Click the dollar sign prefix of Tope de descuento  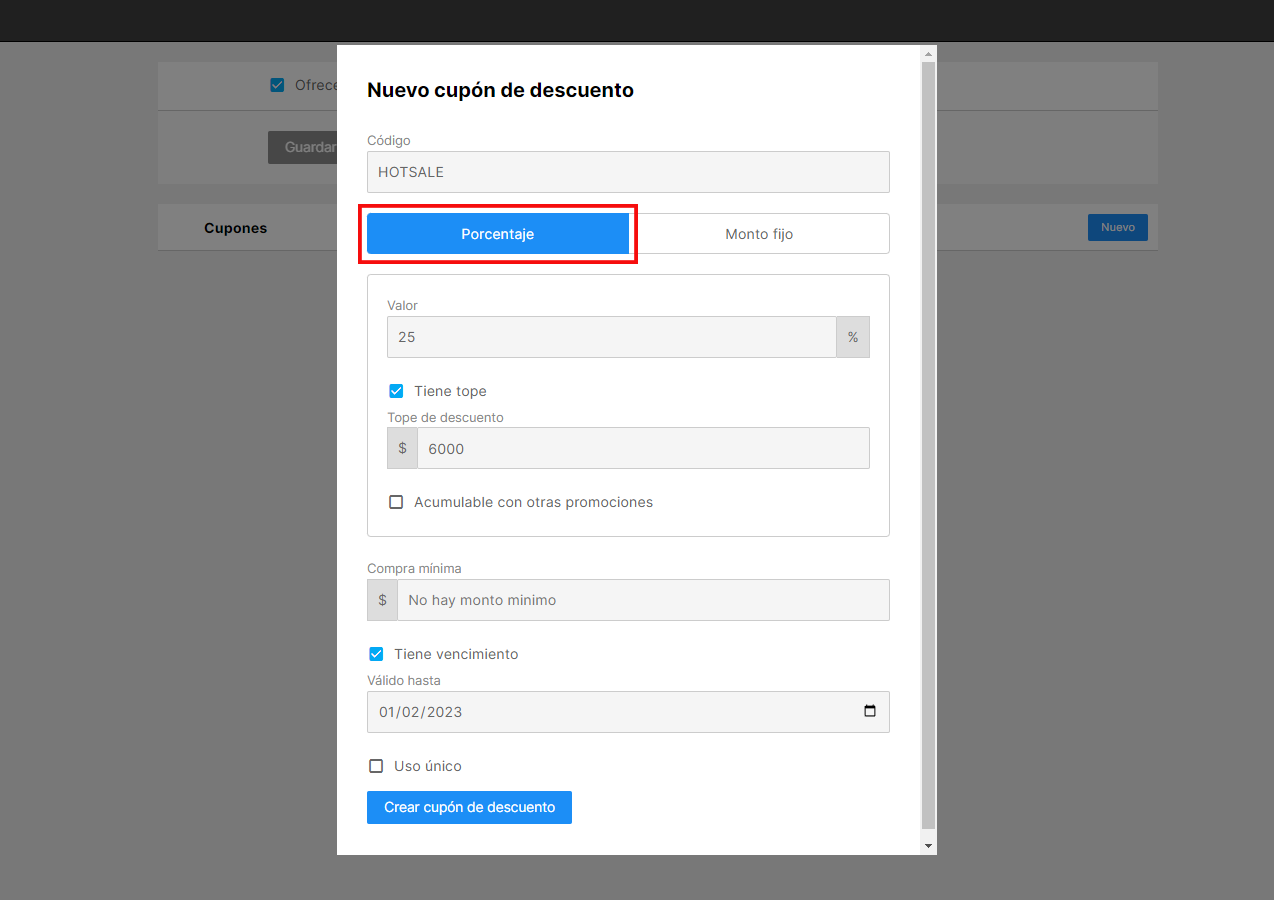coord(402,449)
